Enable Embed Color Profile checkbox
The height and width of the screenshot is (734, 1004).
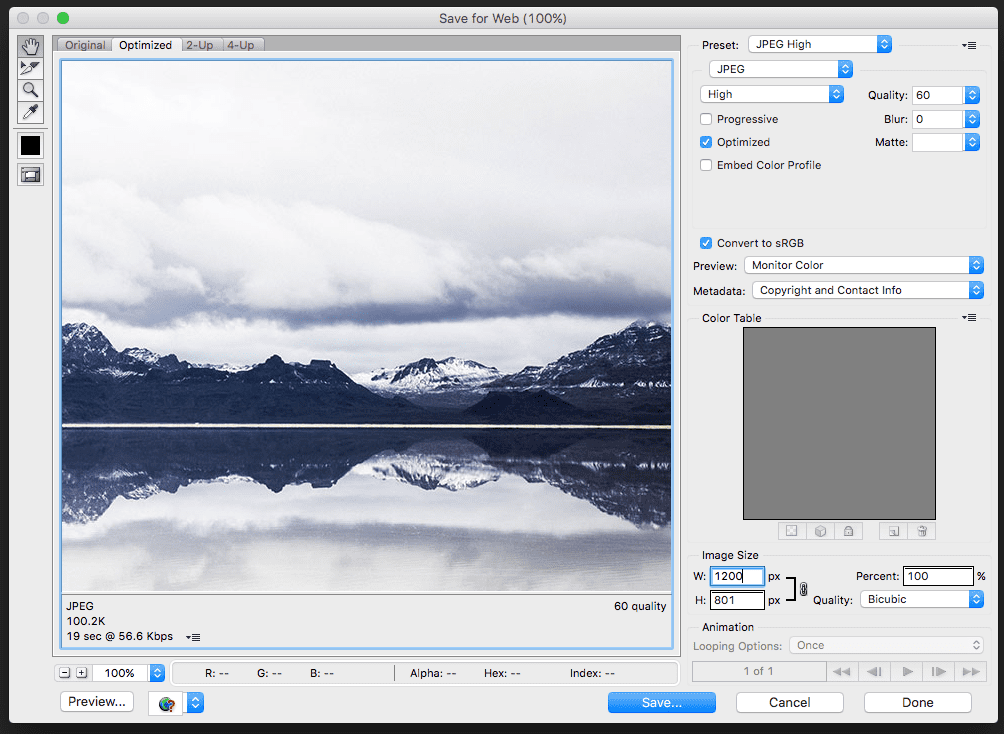[706, 165]
